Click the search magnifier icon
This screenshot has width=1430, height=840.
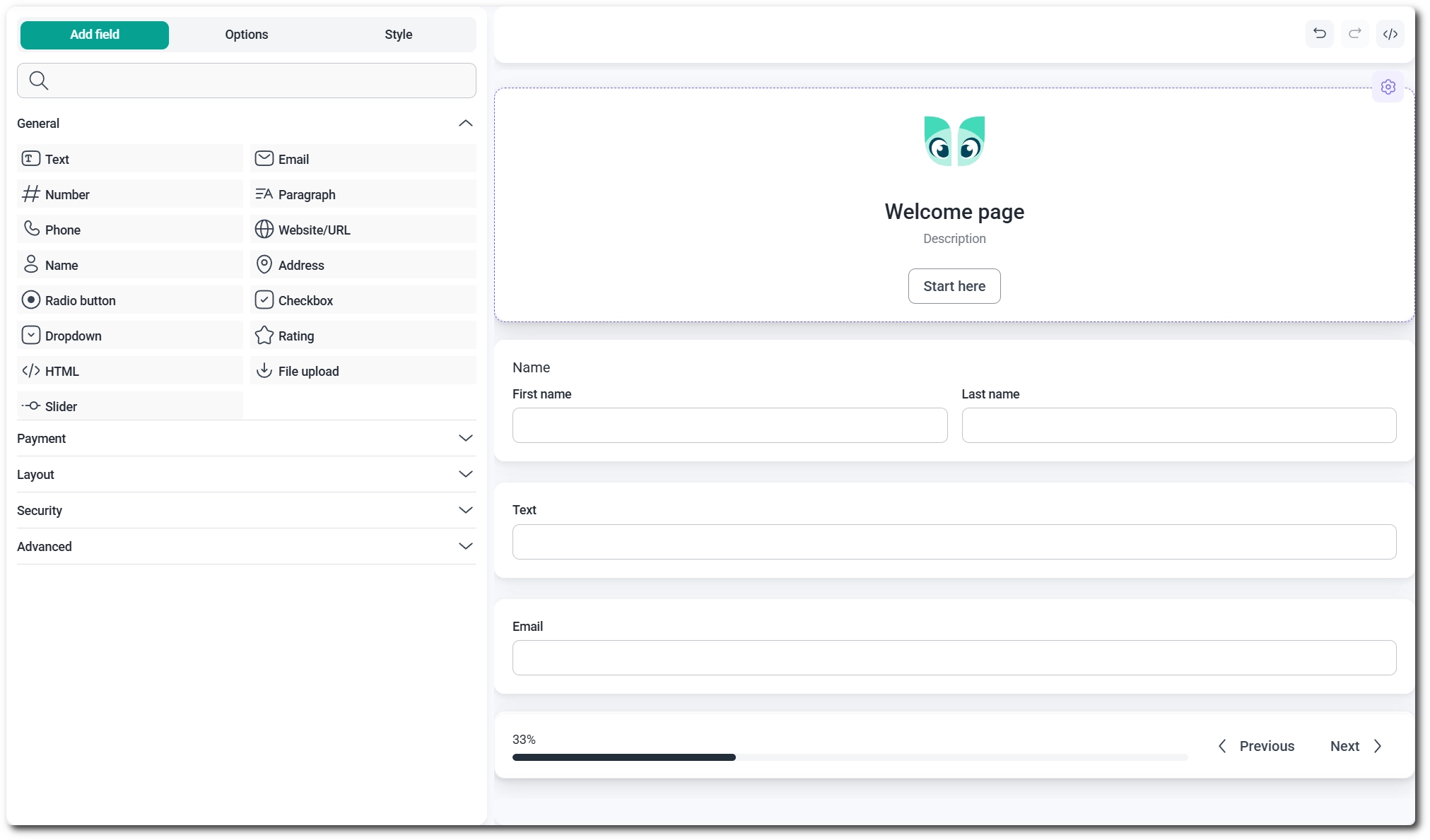(39, 81)
